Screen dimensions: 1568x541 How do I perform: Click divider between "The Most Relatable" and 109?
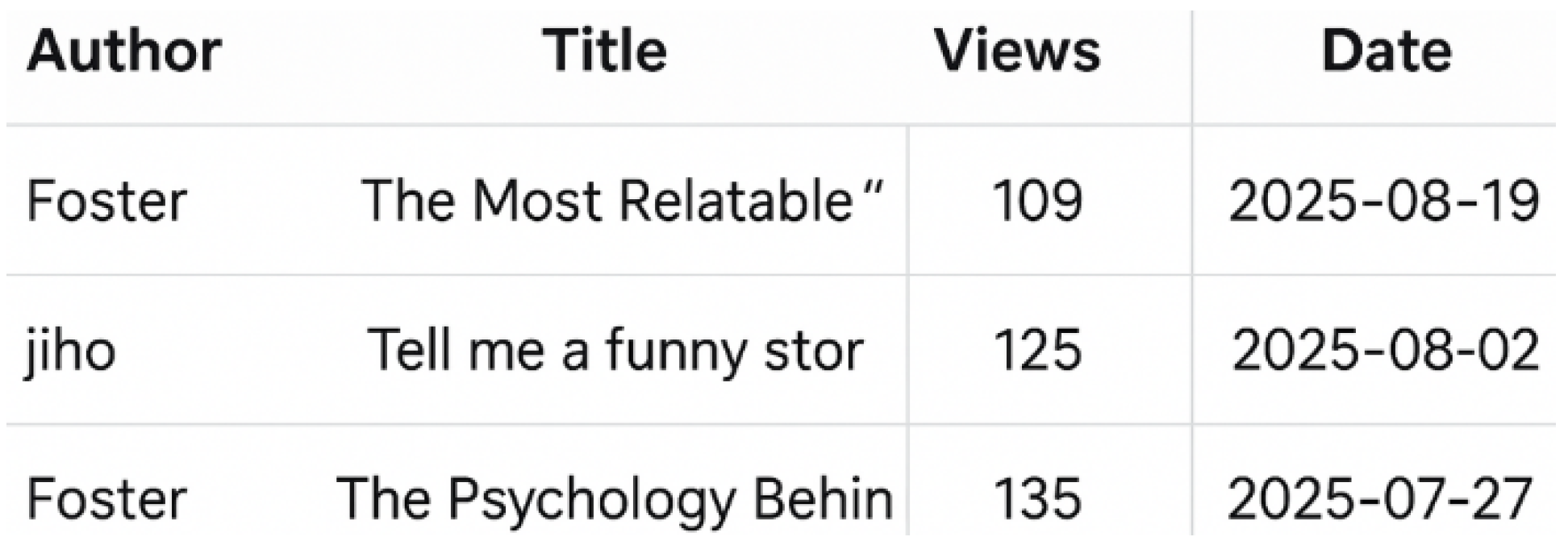tap(908, 201)
